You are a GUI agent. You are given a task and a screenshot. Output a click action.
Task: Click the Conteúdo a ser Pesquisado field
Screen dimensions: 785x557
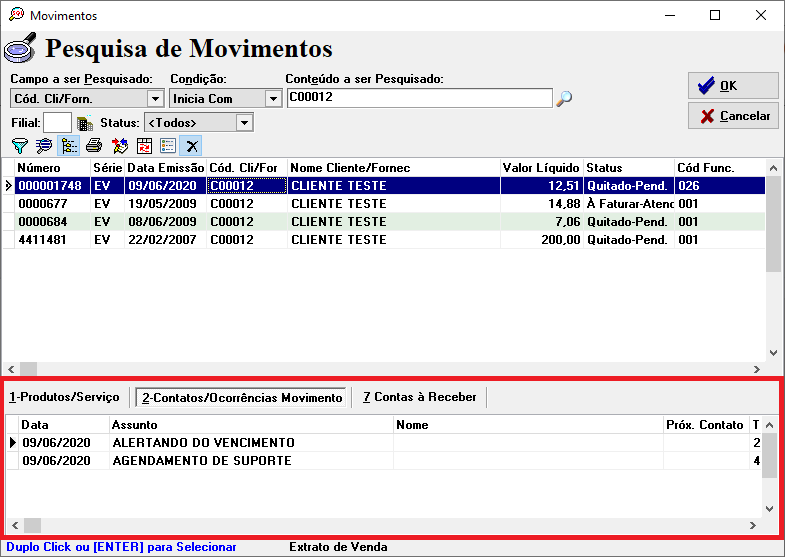[x=420, y=98]
